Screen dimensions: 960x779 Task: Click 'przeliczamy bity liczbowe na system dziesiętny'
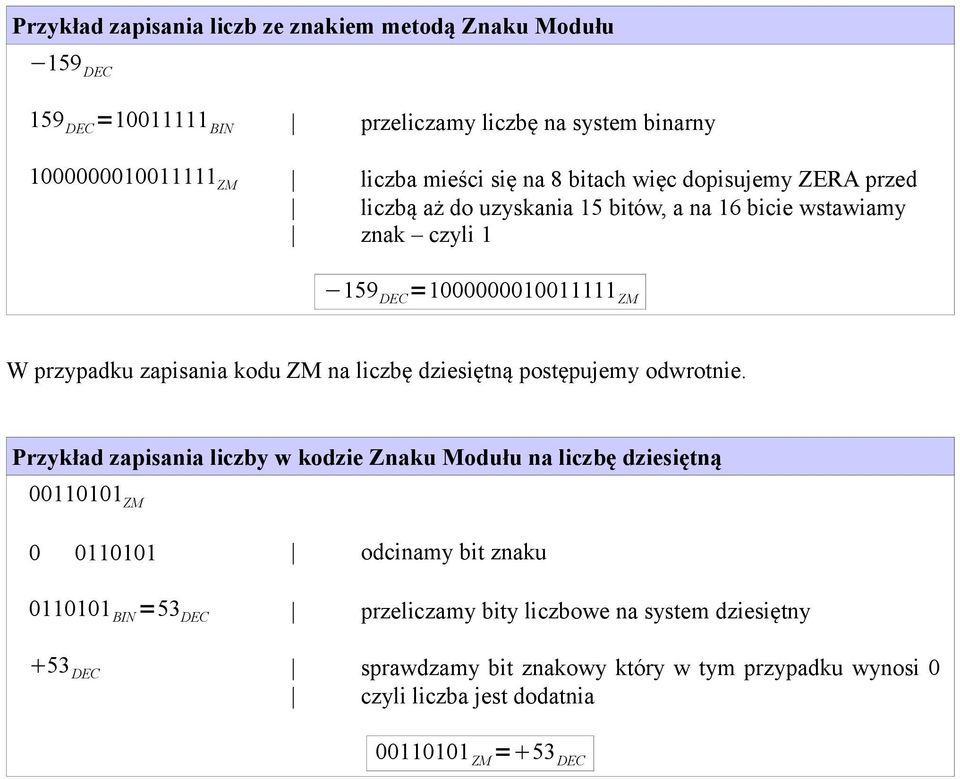click(585, 611)
